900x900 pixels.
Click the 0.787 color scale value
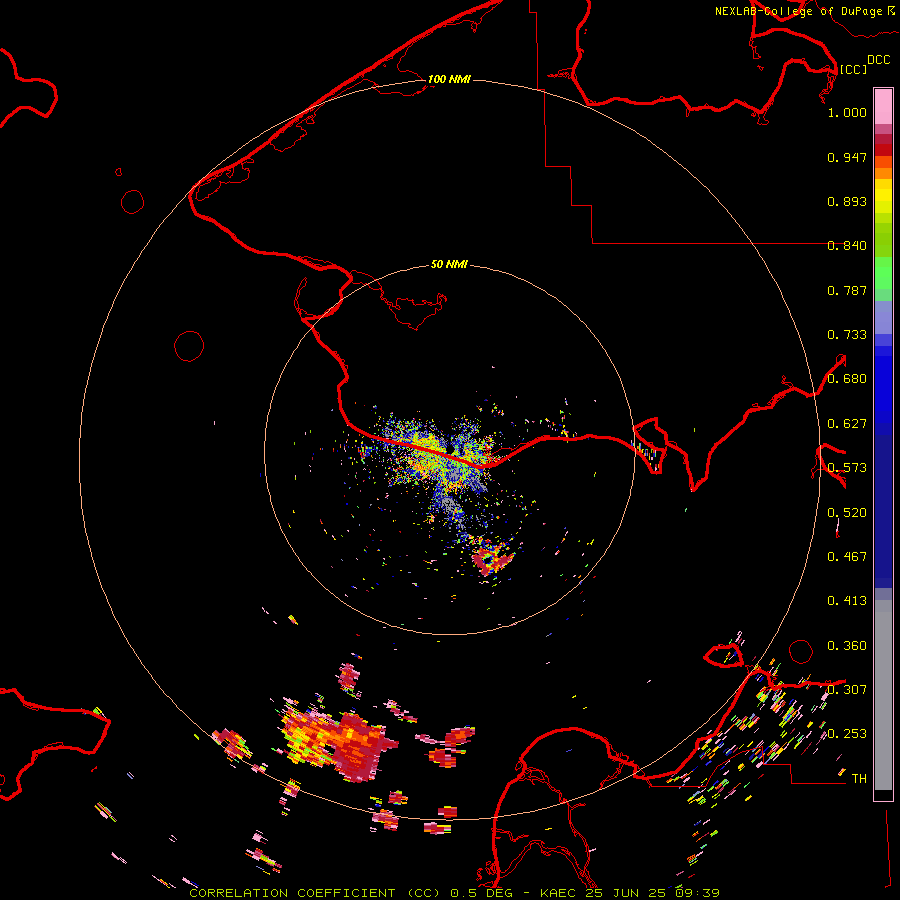click(847, 290)
